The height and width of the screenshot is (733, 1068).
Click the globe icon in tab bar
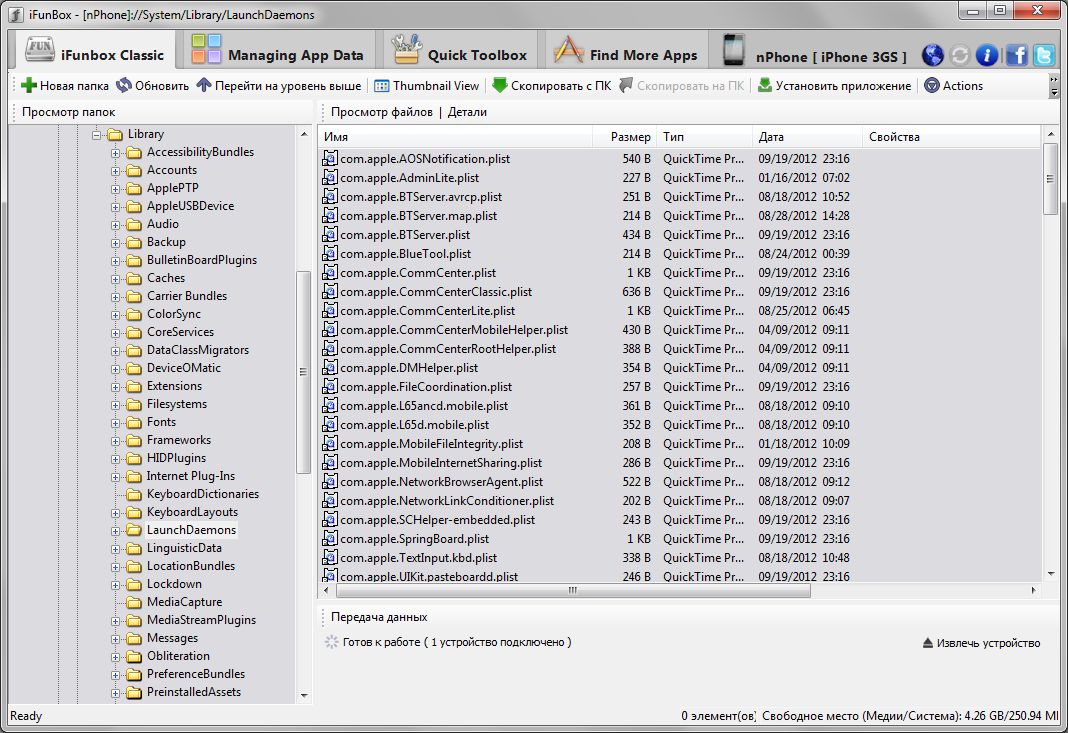932,55
